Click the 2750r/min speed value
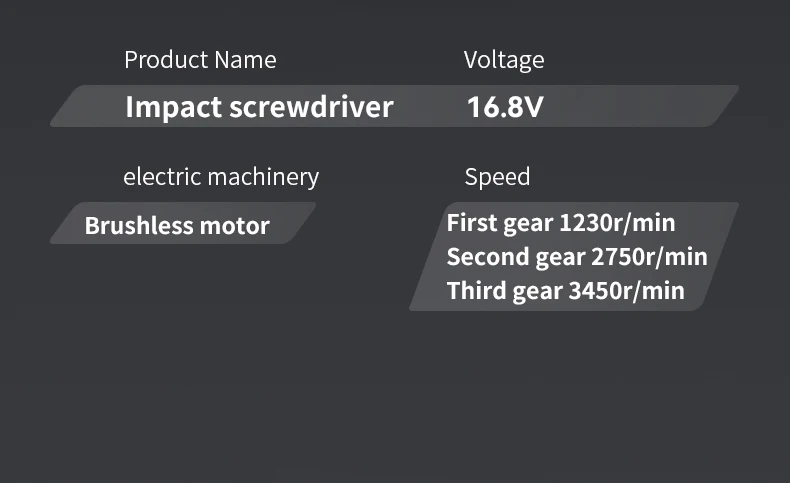This screenshot has height=483, width=790. 649,257
